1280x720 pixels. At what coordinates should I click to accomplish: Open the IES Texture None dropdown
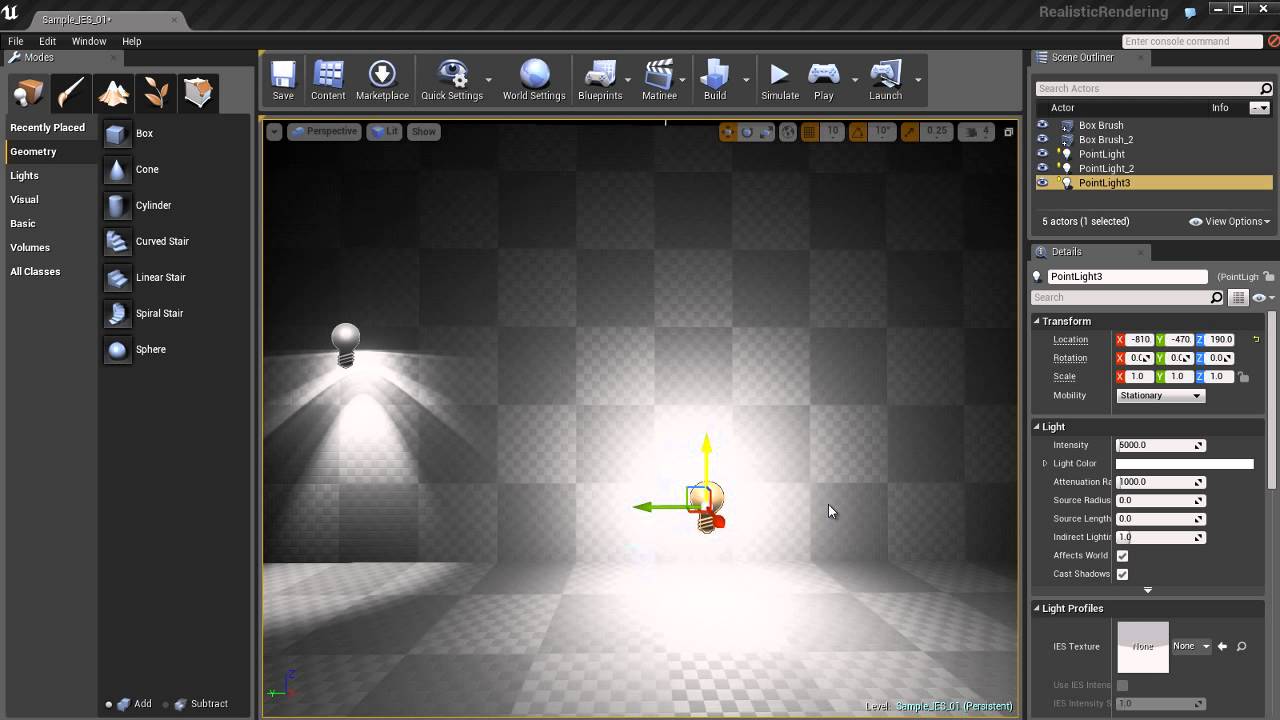[1191, 646]
